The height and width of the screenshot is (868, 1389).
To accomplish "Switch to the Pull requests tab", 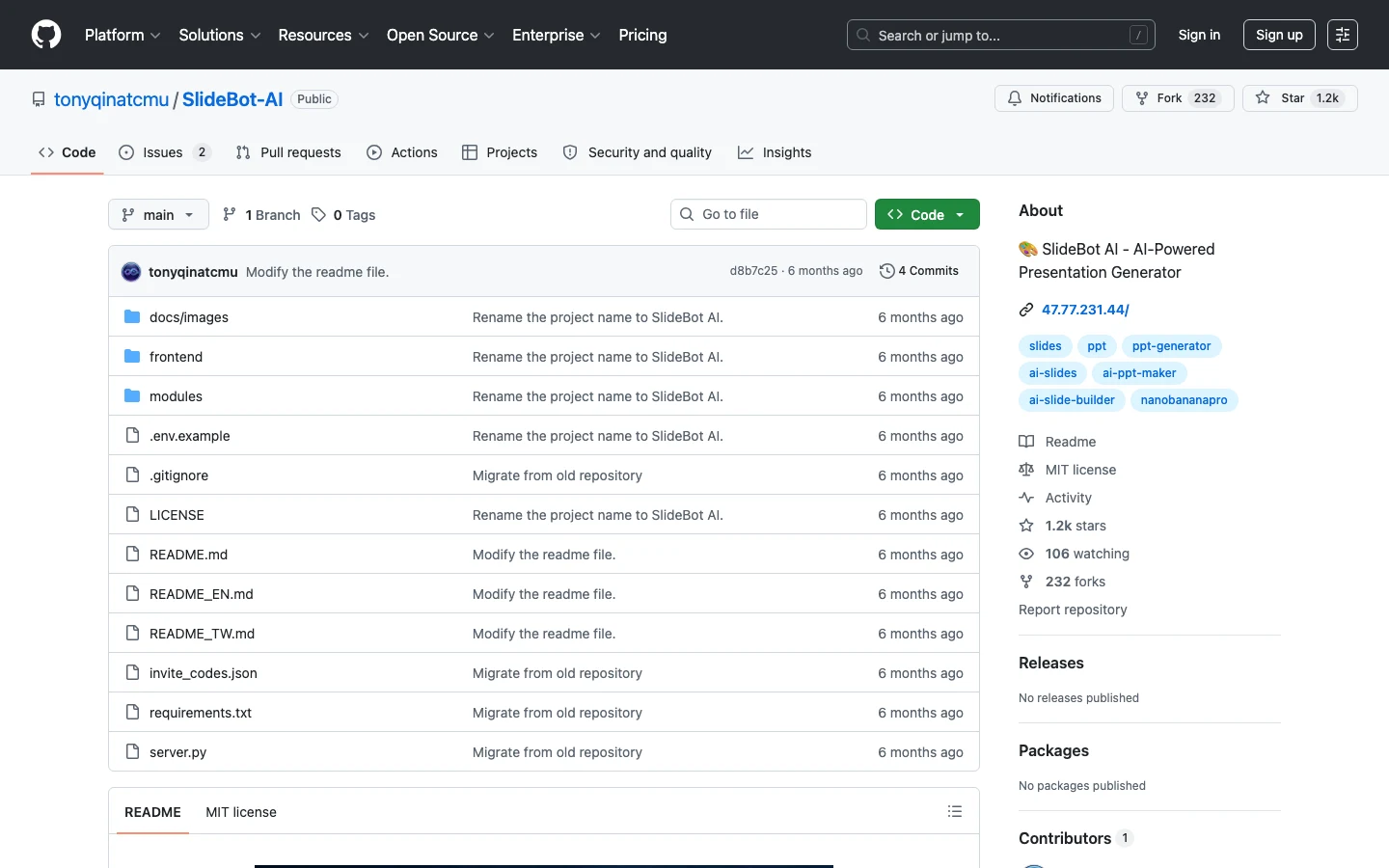I will (288, 152).
